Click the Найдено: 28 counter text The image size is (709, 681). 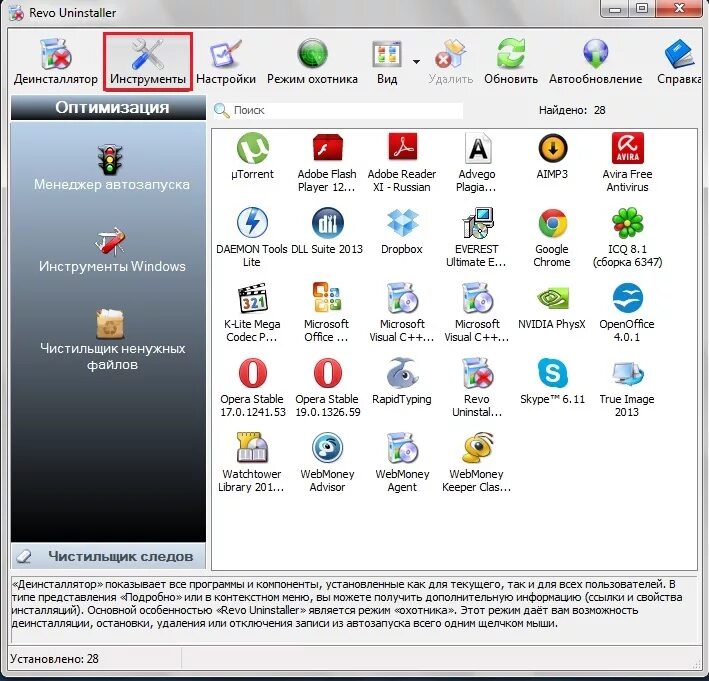point(572,110)
